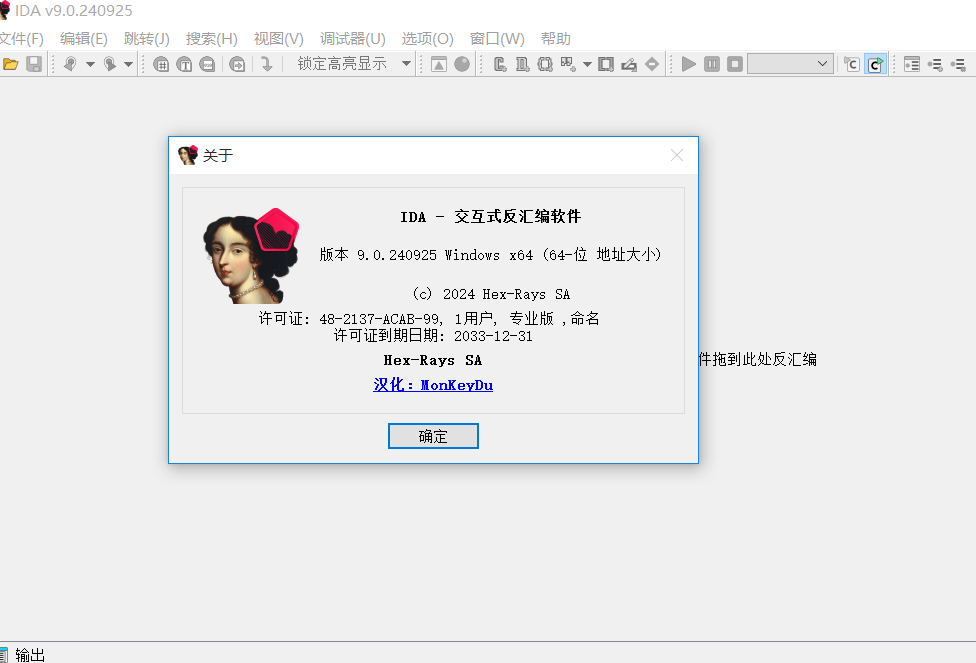Open the debugger selection combo box
Screen dimensions: 976x663
(790, 64)
